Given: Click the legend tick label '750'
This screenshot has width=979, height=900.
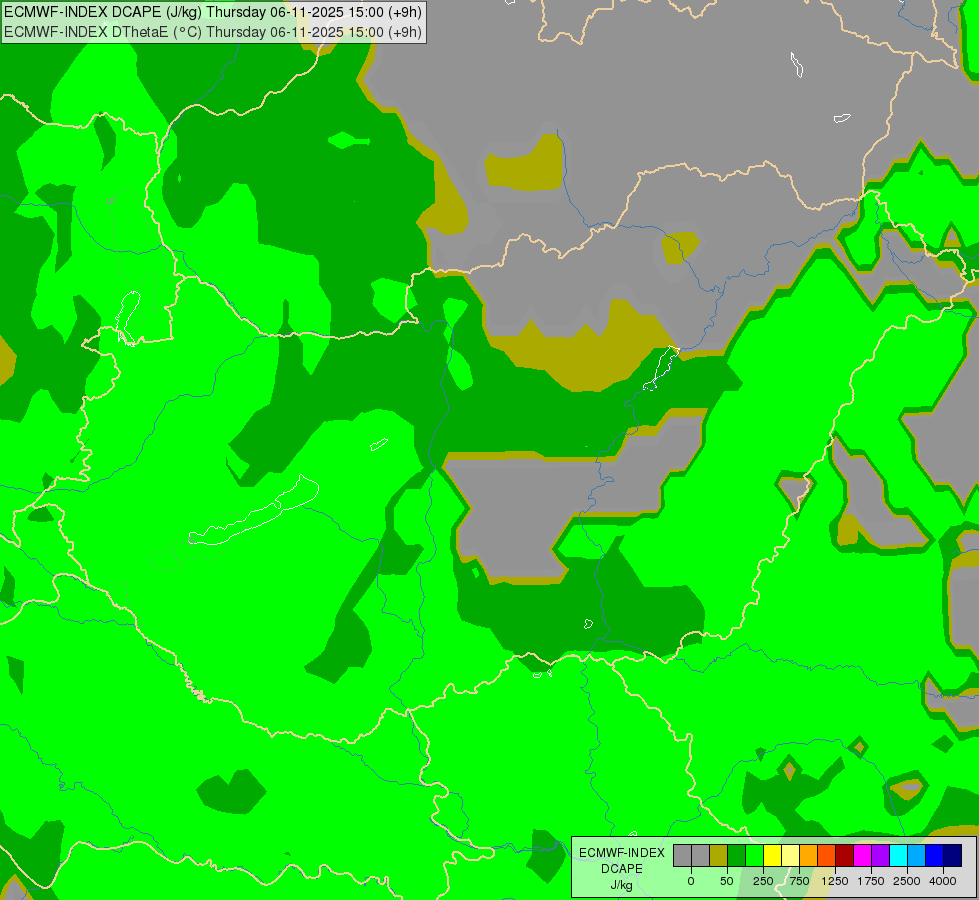Looking at the screenshot, I should [799, 881].
